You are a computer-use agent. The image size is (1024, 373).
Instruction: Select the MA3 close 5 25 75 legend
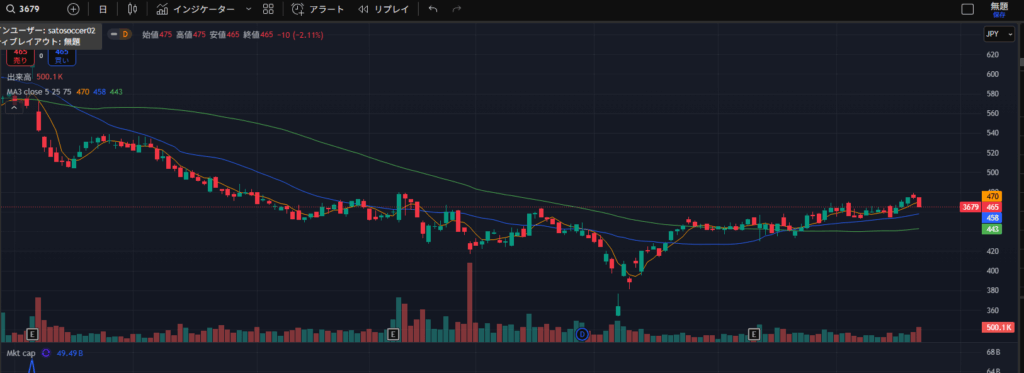pos(39,91)
